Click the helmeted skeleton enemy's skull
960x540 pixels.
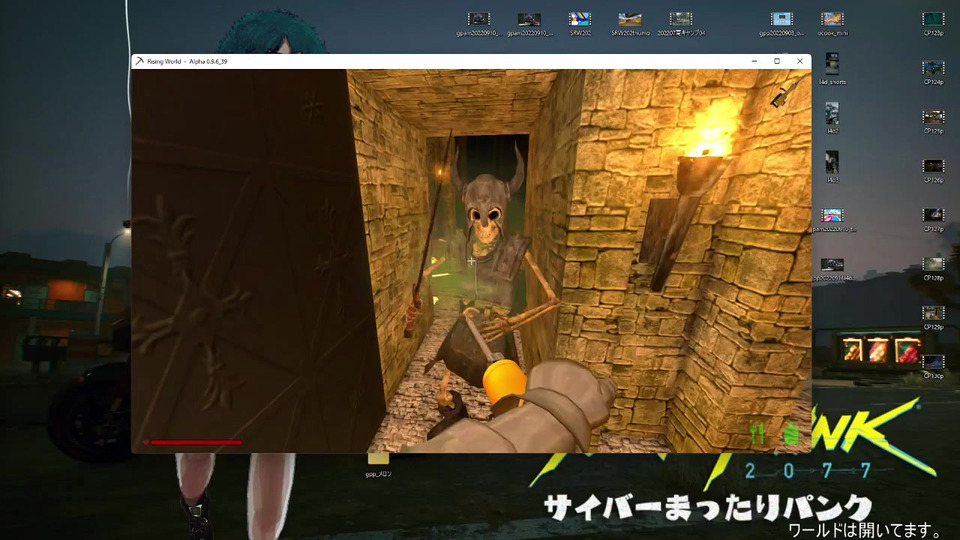click(x=486, y=224)
